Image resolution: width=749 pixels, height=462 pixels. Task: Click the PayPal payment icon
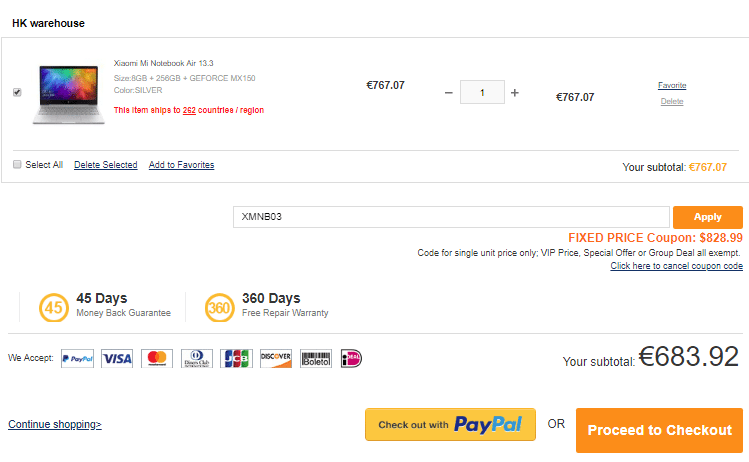[77, 358]
